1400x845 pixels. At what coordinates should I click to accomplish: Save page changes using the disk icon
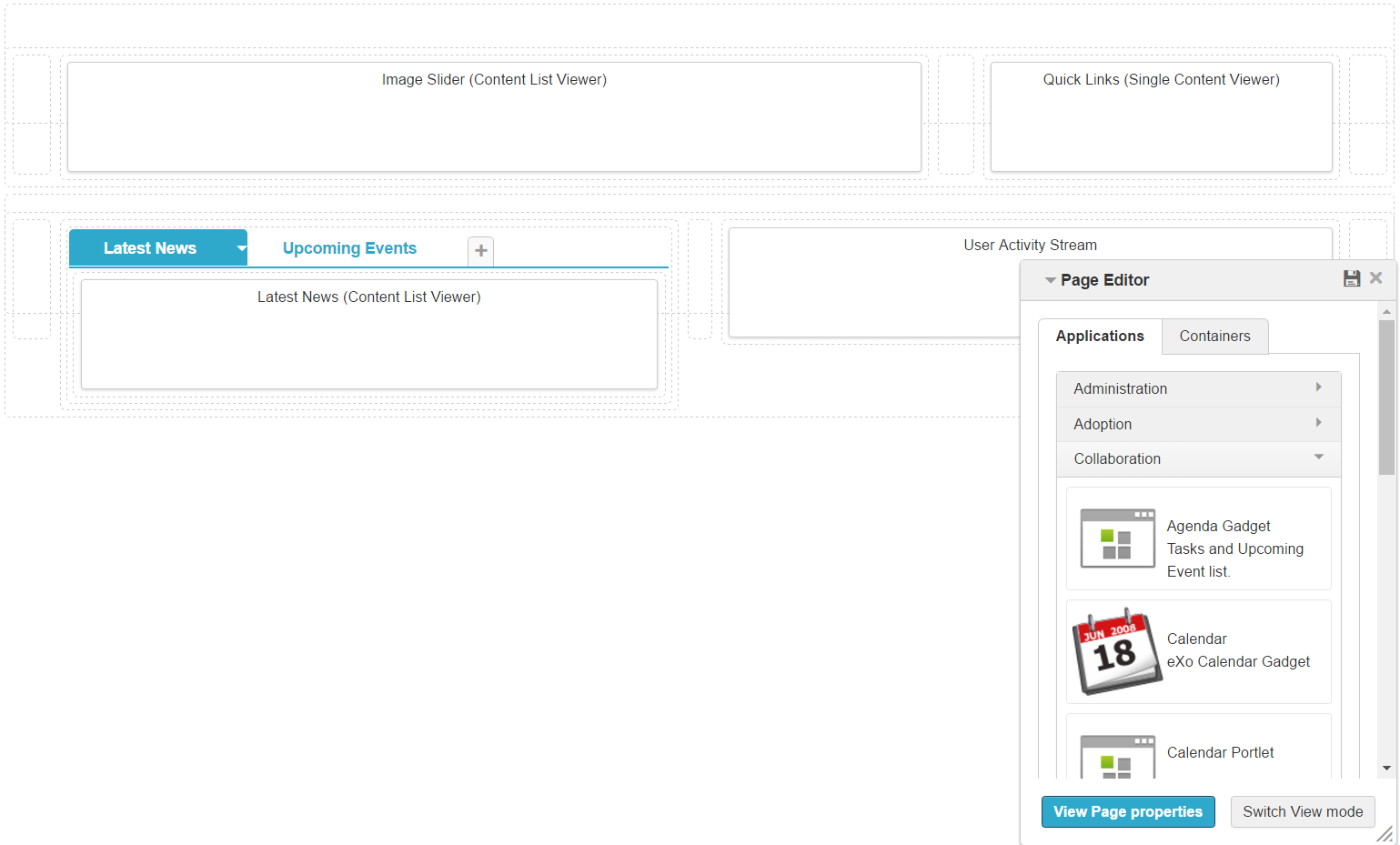click(1352, 278)
